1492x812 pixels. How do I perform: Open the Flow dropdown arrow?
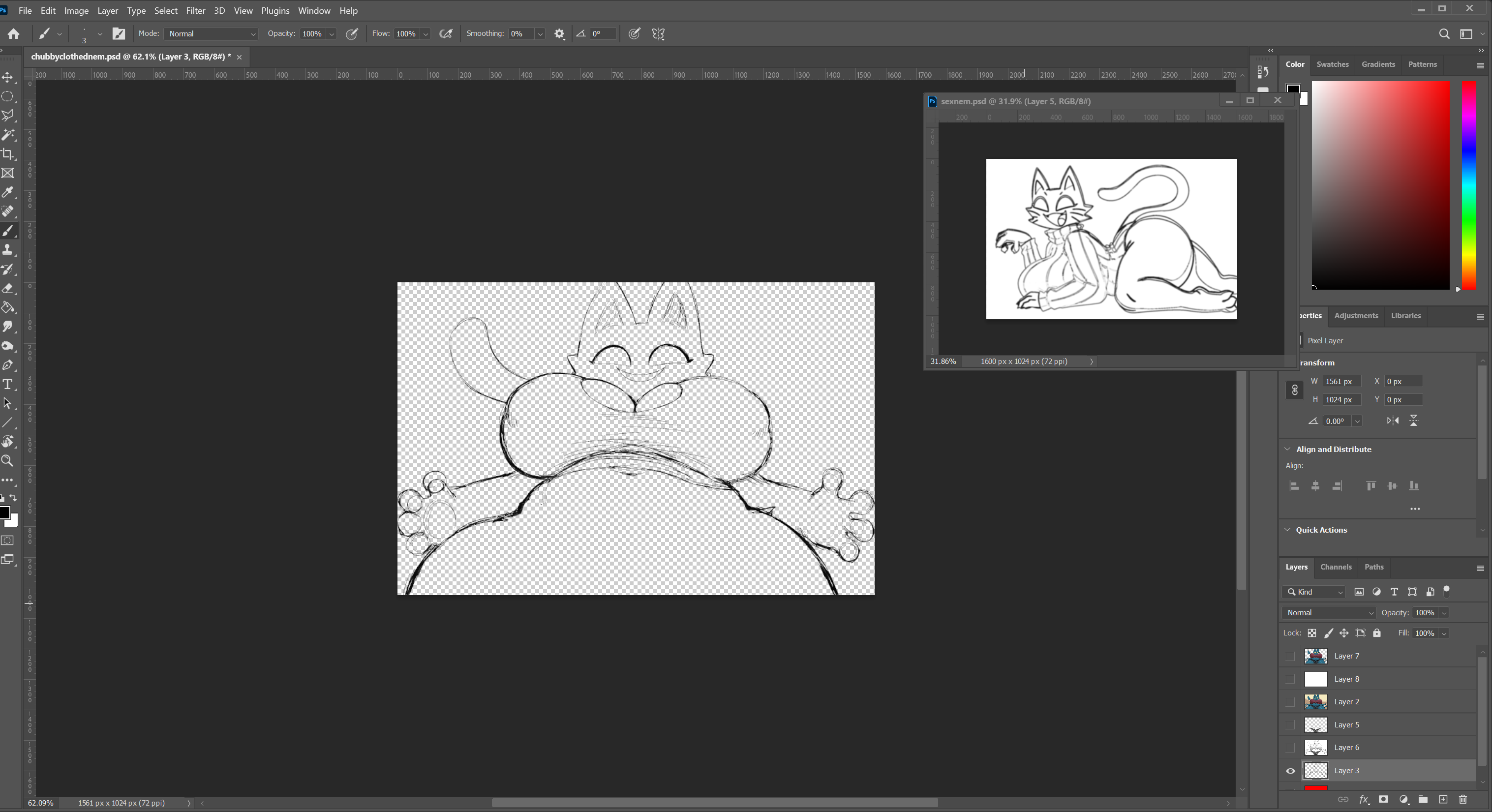click(426, 34)
